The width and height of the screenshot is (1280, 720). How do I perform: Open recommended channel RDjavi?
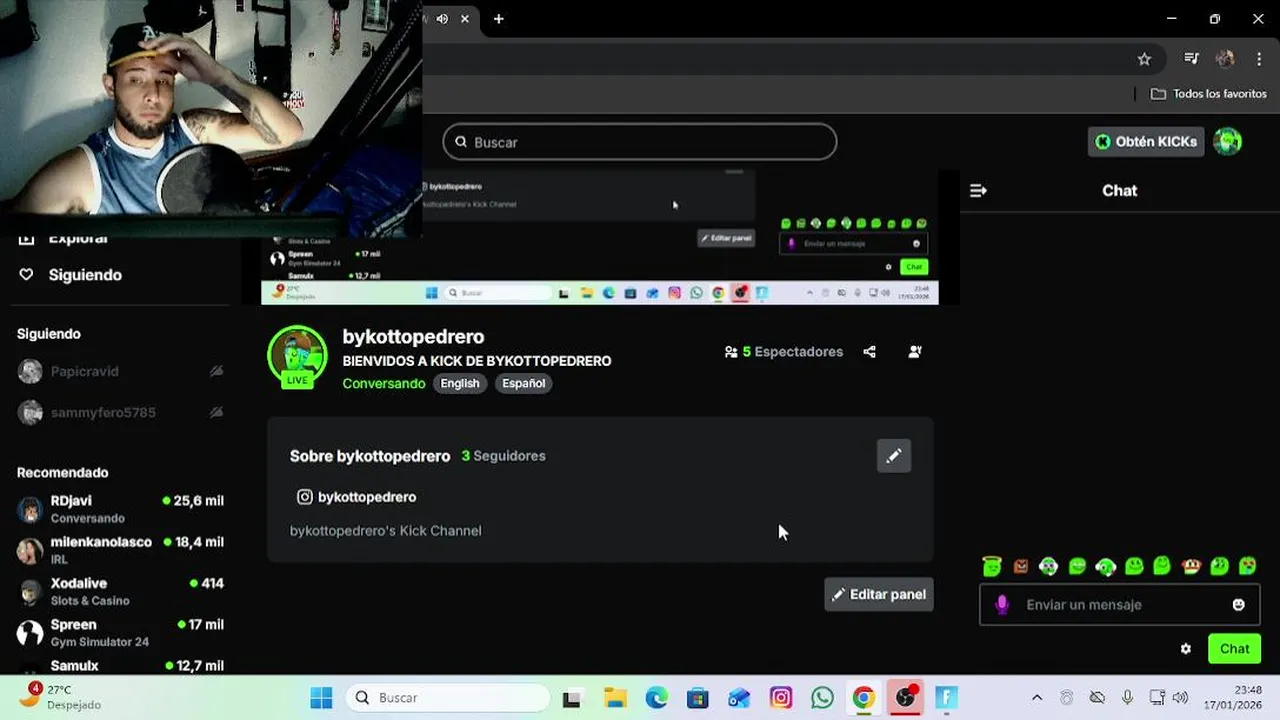[120, 509]
